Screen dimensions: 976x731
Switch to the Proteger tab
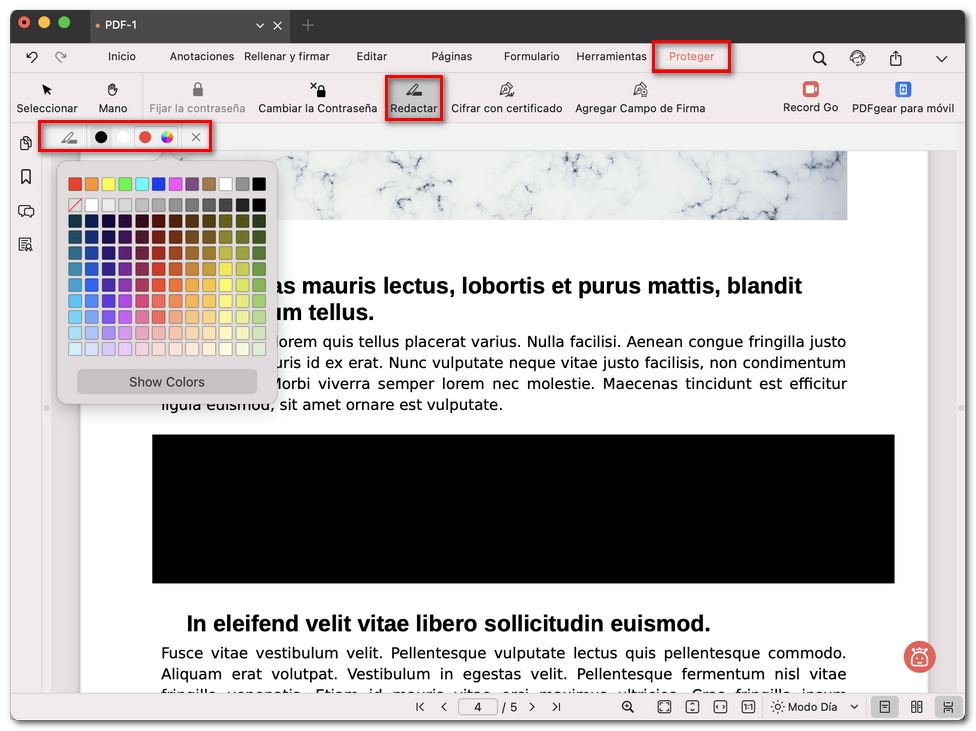(691, 57)
